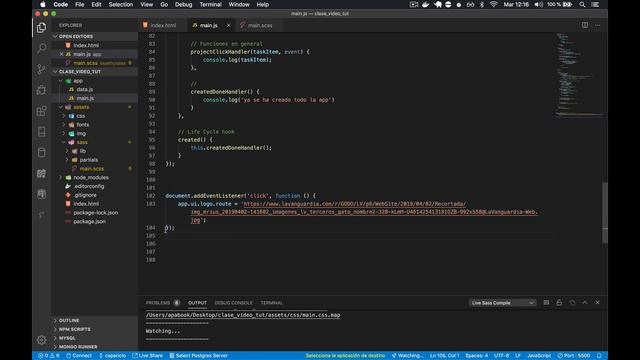Open the Debug view in activity bar
Viewport: 640px width, 360px height.
click(x=41, y=90)
